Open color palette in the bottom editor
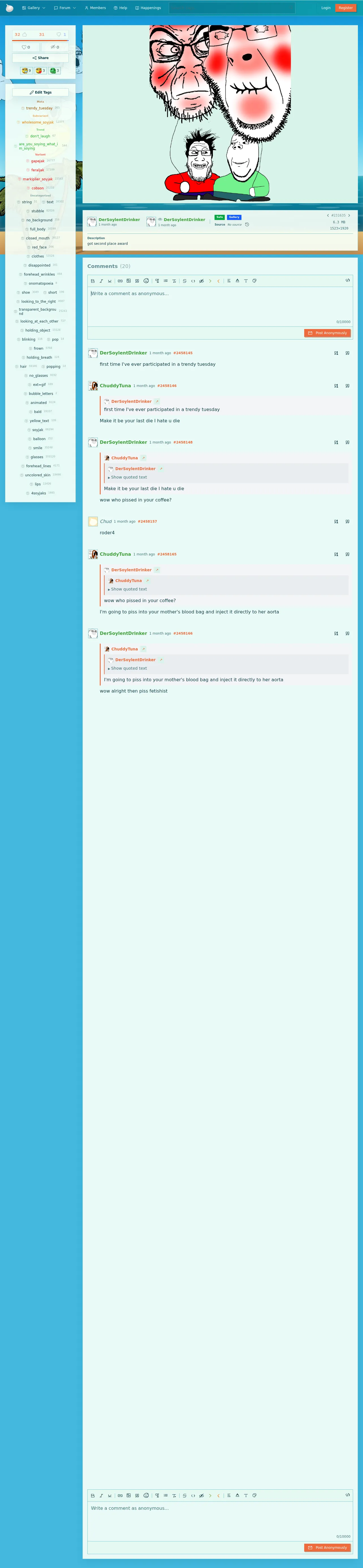The image size is (363, 1568). click(255, 1495)
